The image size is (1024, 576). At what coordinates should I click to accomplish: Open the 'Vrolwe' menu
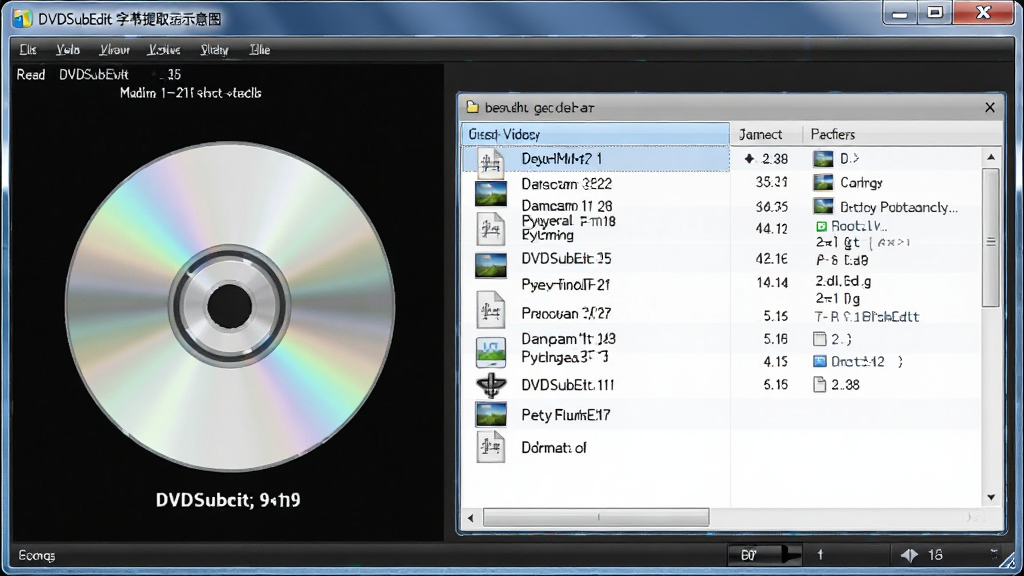coord(164,50)
